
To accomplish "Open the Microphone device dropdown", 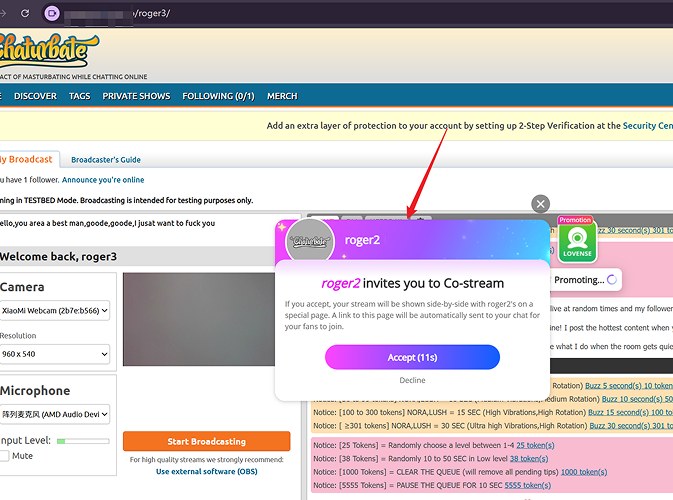I will pyautogui.click(x=54, y=415).
